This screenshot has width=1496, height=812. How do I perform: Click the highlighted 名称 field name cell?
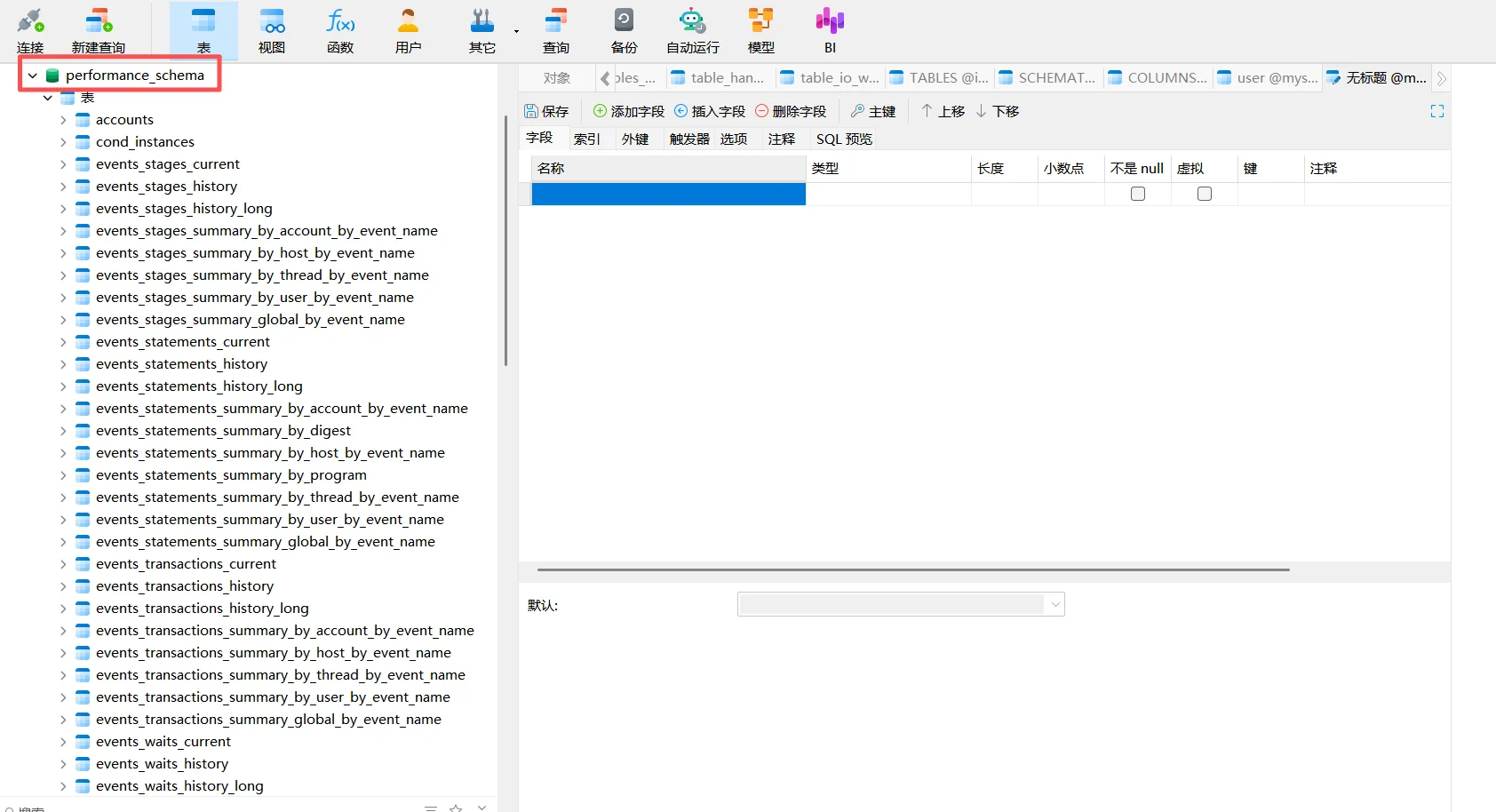tap(668, 194)
